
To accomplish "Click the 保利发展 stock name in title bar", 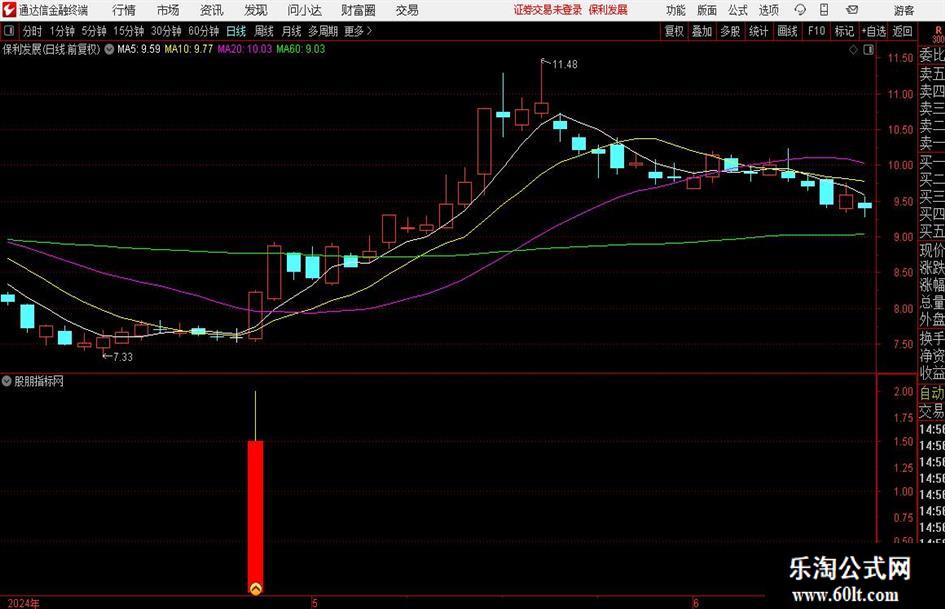I will 608,10.
